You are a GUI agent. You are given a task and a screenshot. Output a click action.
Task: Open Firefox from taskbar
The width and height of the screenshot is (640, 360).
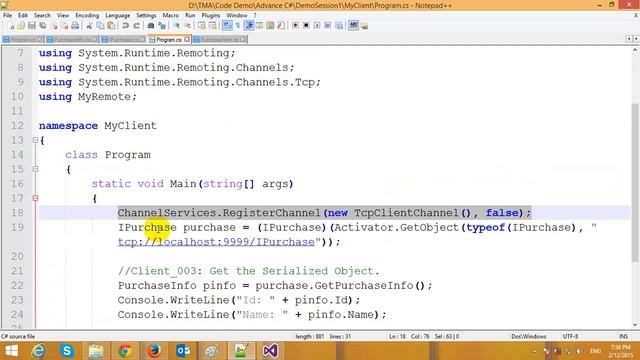(x=154, y=351)
